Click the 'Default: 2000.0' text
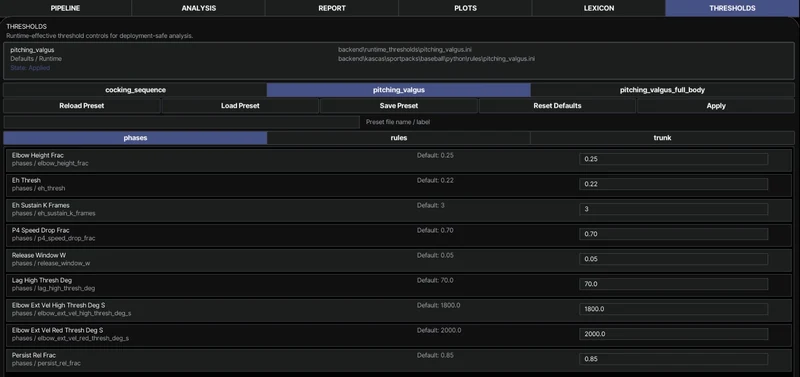Viewport: 800px width, 377px height. click(439, 330)
